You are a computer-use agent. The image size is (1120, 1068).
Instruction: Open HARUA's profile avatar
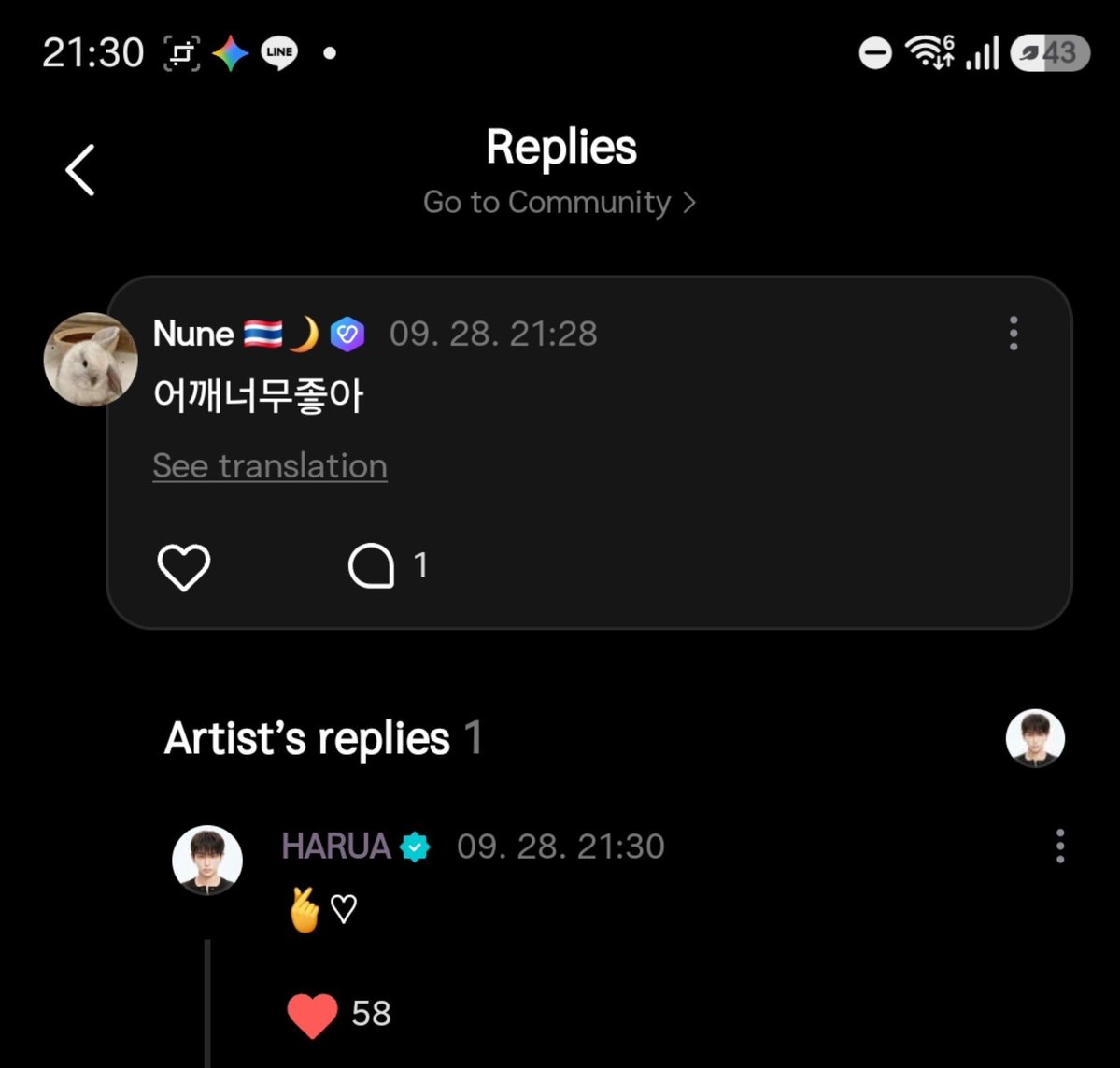coord(207,861)
